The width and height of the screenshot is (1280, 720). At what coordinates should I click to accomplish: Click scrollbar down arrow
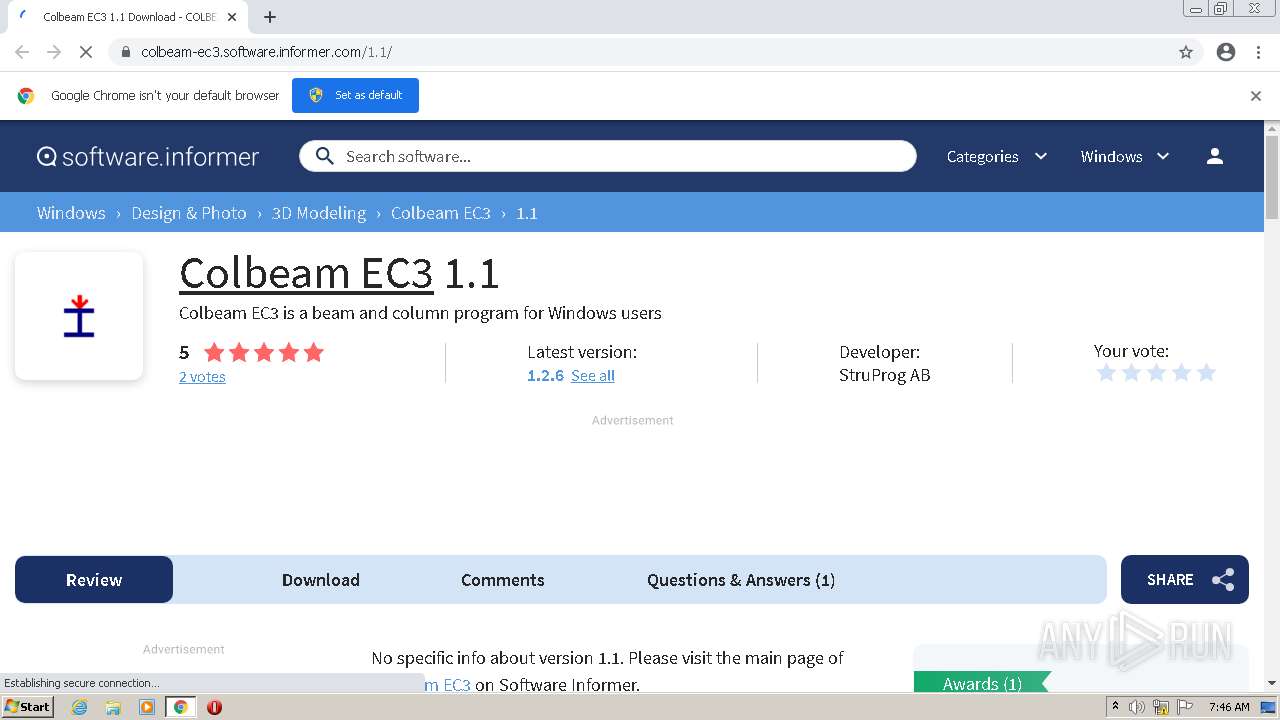1272,683
